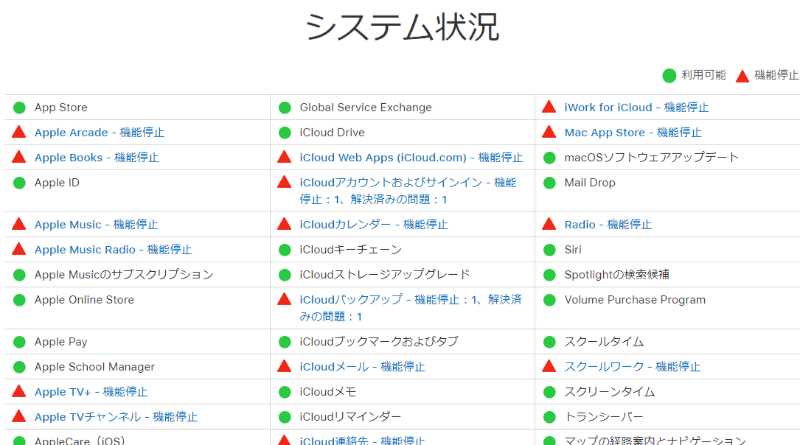Click the Apple School Manager text
Image resolution: width=800 pixels, height=445 pixels.
[94, 367]
